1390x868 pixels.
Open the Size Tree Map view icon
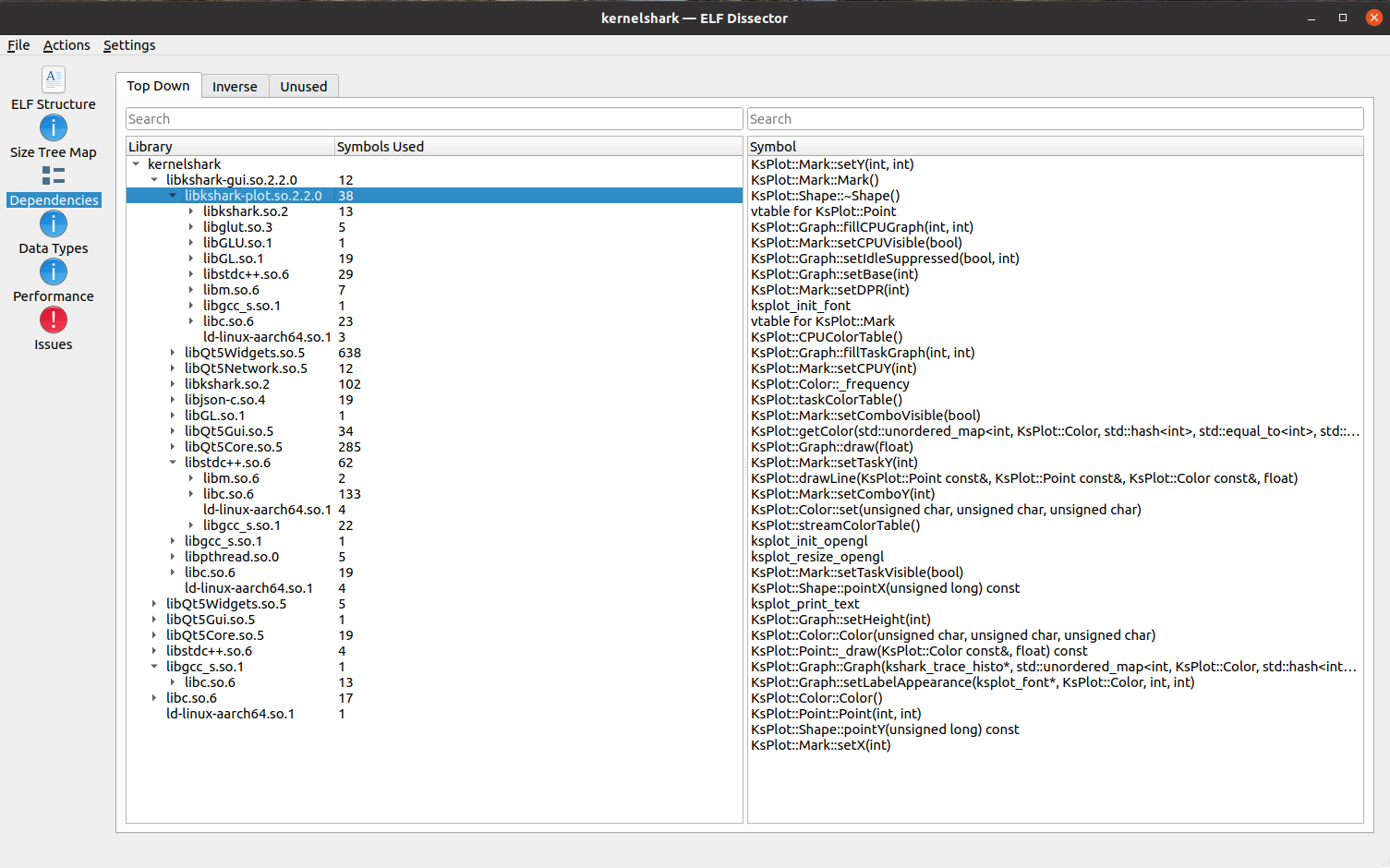(x=54, y=127)
